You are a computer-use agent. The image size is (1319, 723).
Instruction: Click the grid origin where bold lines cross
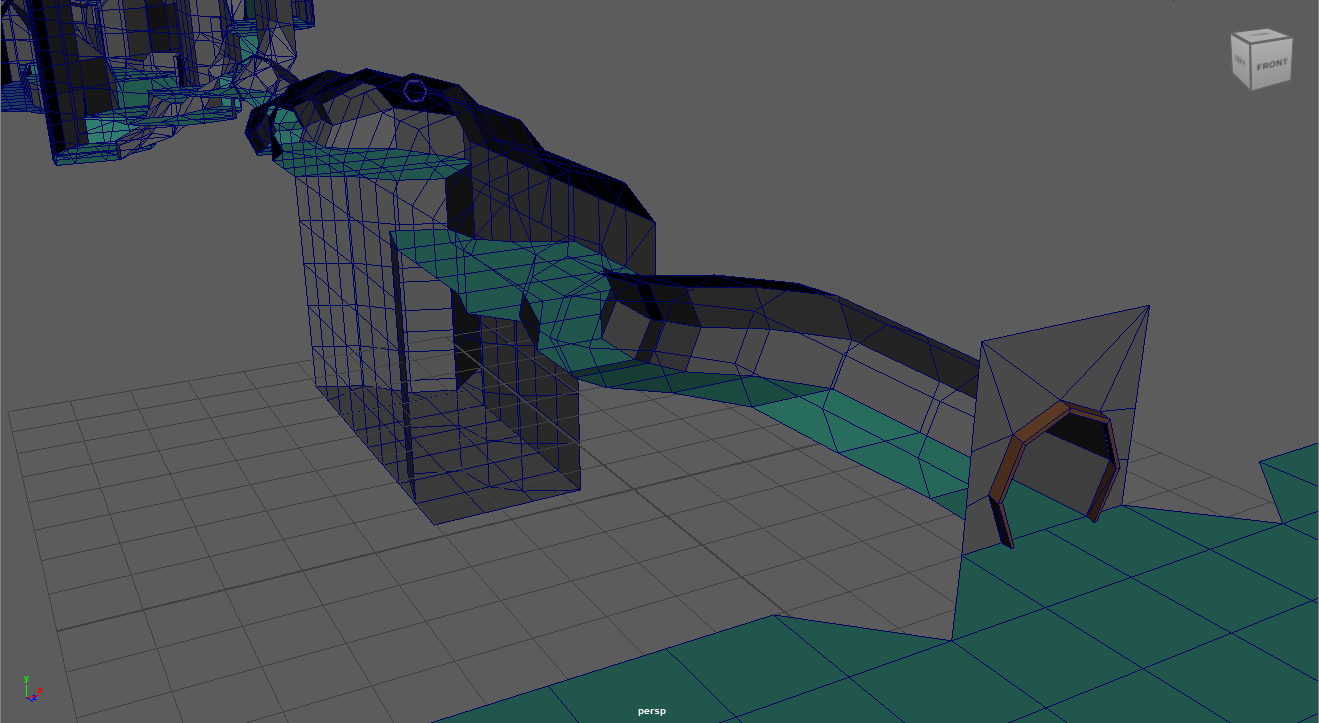click(633, 490)
